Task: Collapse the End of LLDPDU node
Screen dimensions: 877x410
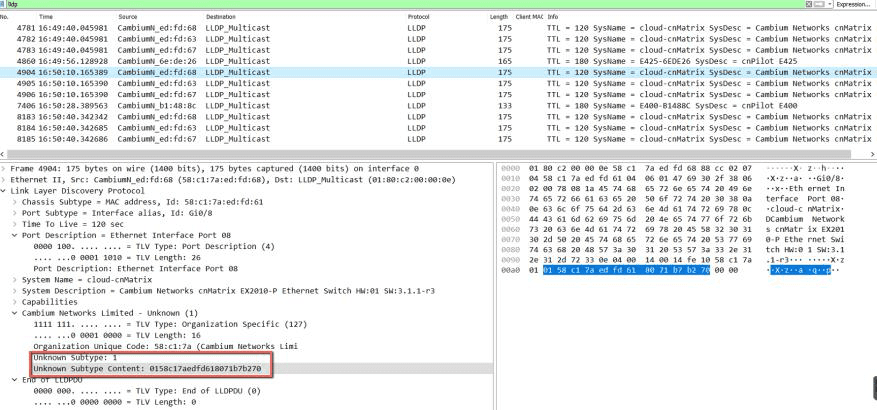Action: [15, 380]
